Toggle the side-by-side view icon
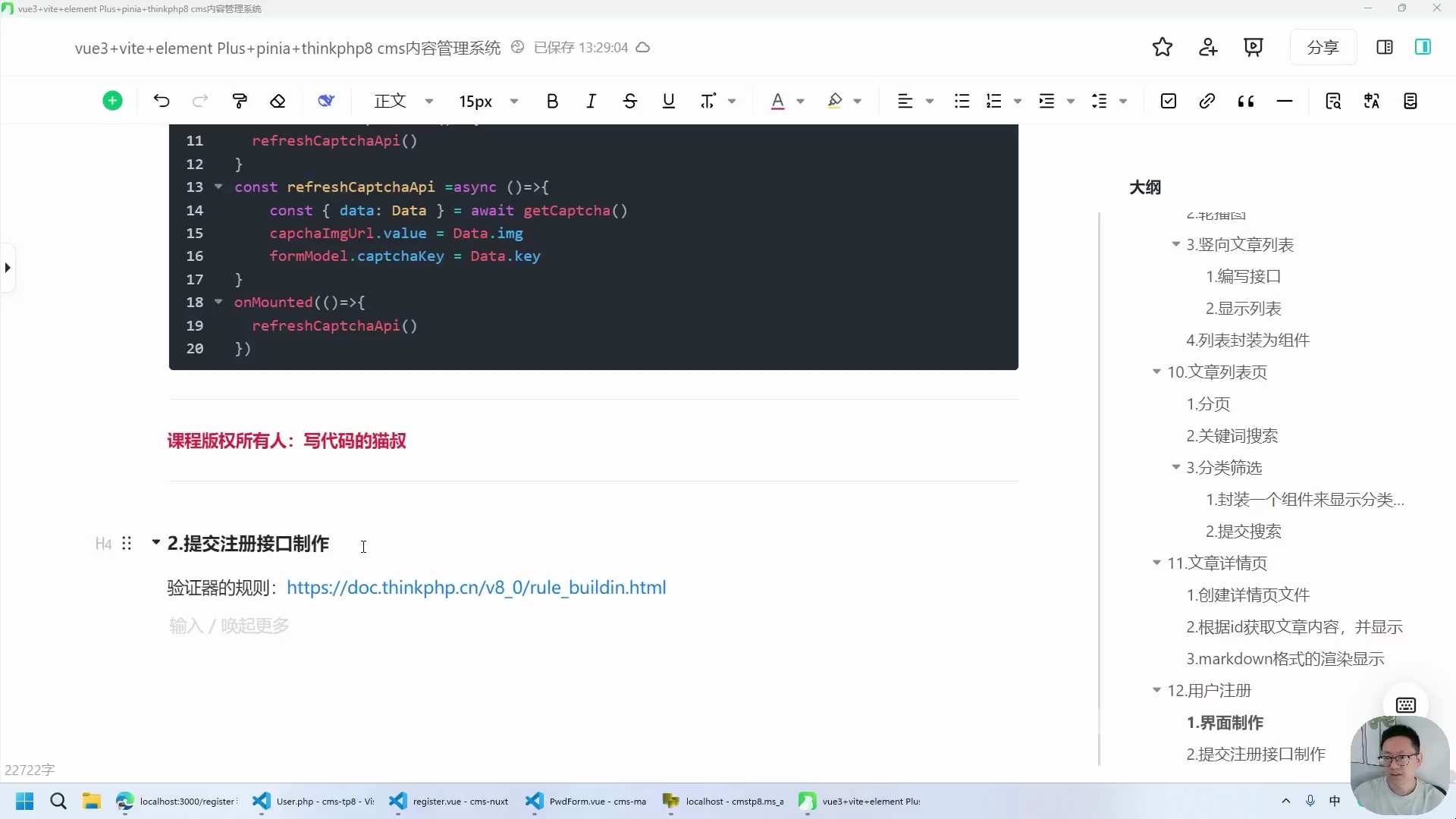Image resolution: width=1456 pixels, height=819 pixels. (x=1385, y=47)
